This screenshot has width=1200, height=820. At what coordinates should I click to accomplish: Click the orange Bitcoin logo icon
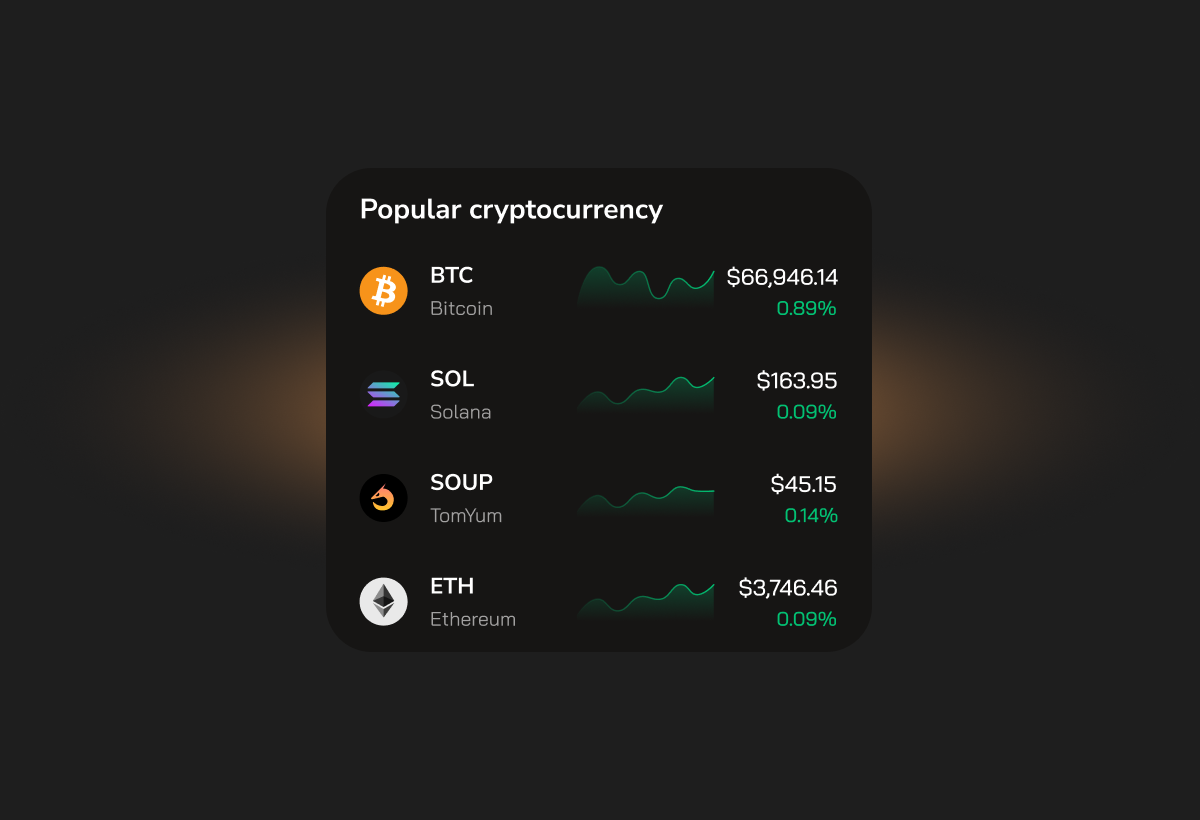click(x=384, y=291)
